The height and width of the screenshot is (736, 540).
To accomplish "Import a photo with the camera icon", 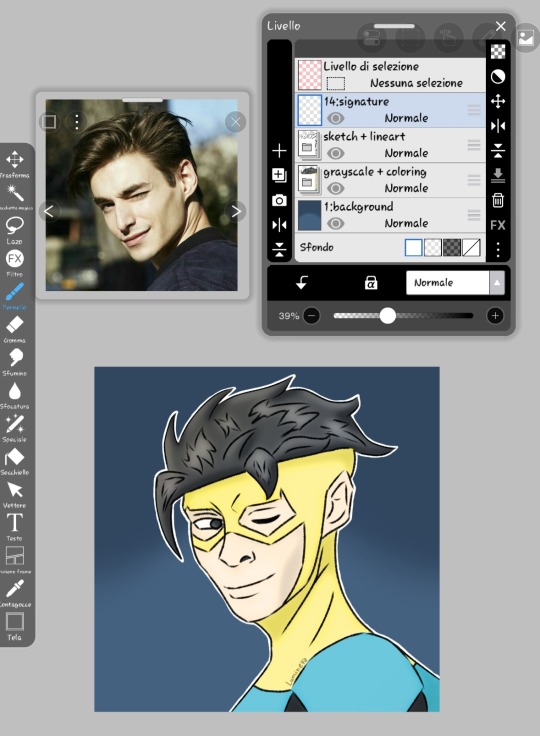I will click(279, 200).
